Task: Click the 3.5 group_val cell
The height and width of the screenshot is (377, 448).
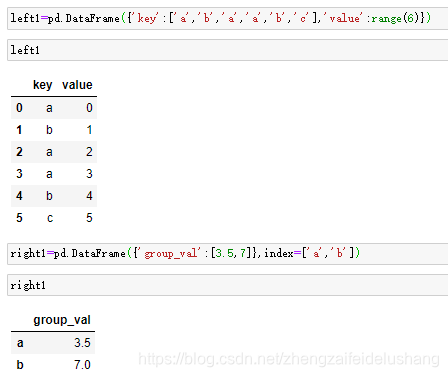Action: point(82,343)
